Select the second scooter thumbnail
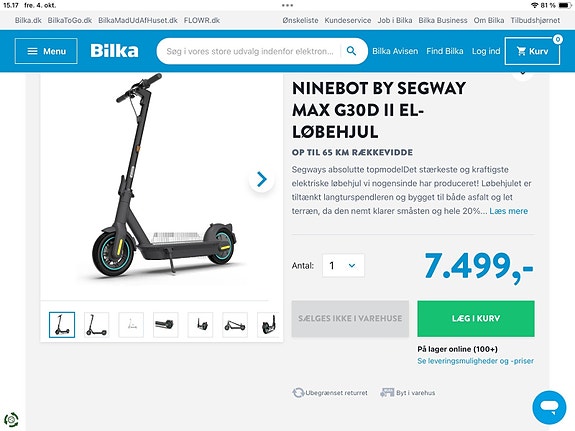 pos(96,325)
